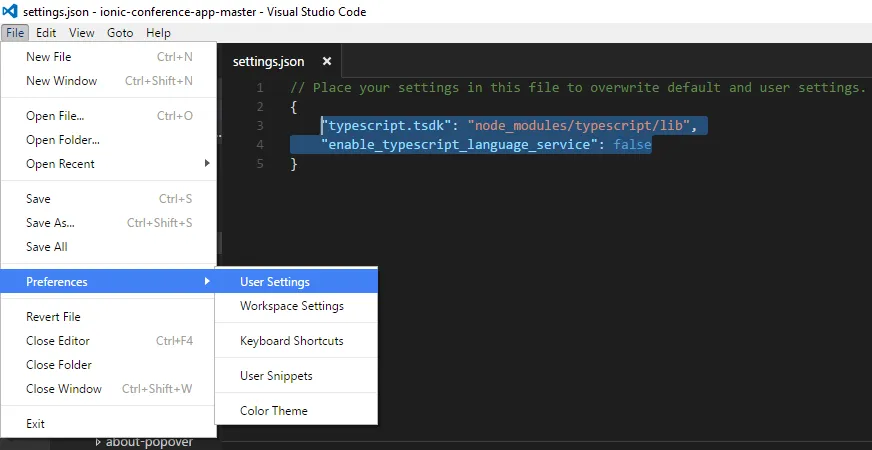Open User Snippets from submenu
Screen dimensions: 872x450
click(x=296, y=375)
